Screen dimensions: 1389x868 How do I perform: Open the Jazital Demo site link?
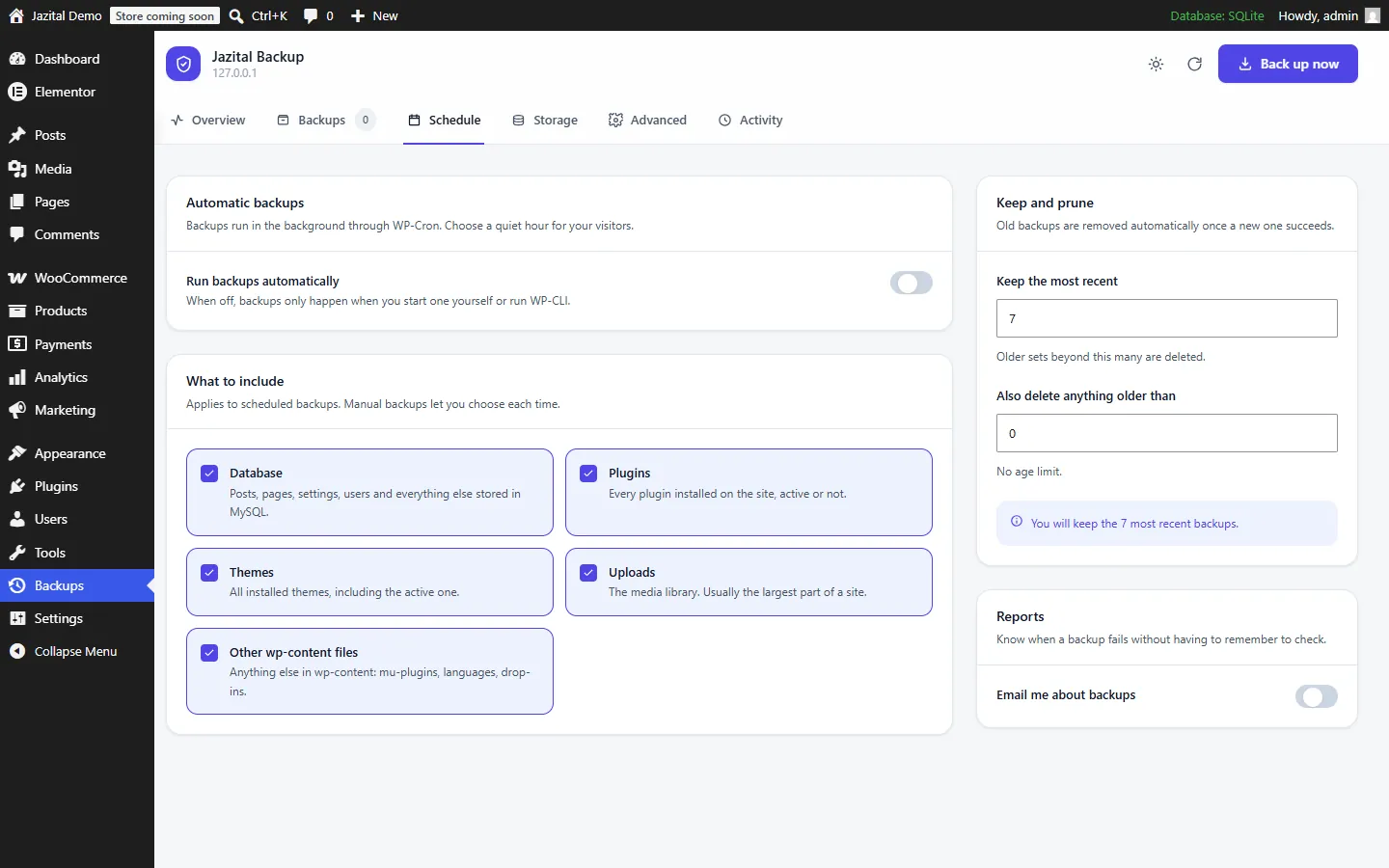(56, 15)
